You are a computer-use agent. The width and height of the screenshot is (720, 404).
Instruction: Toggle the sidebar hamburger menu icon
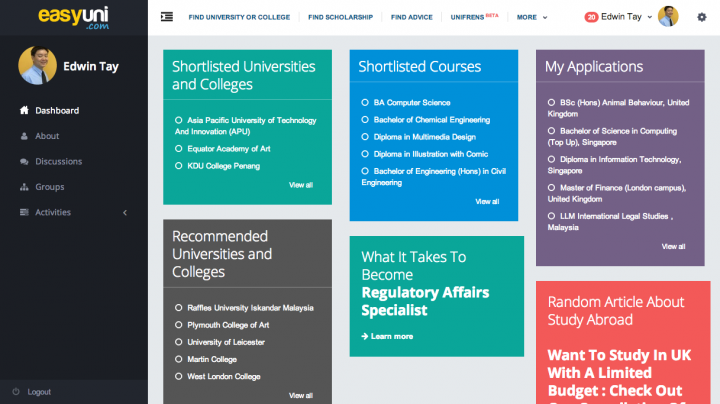(x=167, y=17)
